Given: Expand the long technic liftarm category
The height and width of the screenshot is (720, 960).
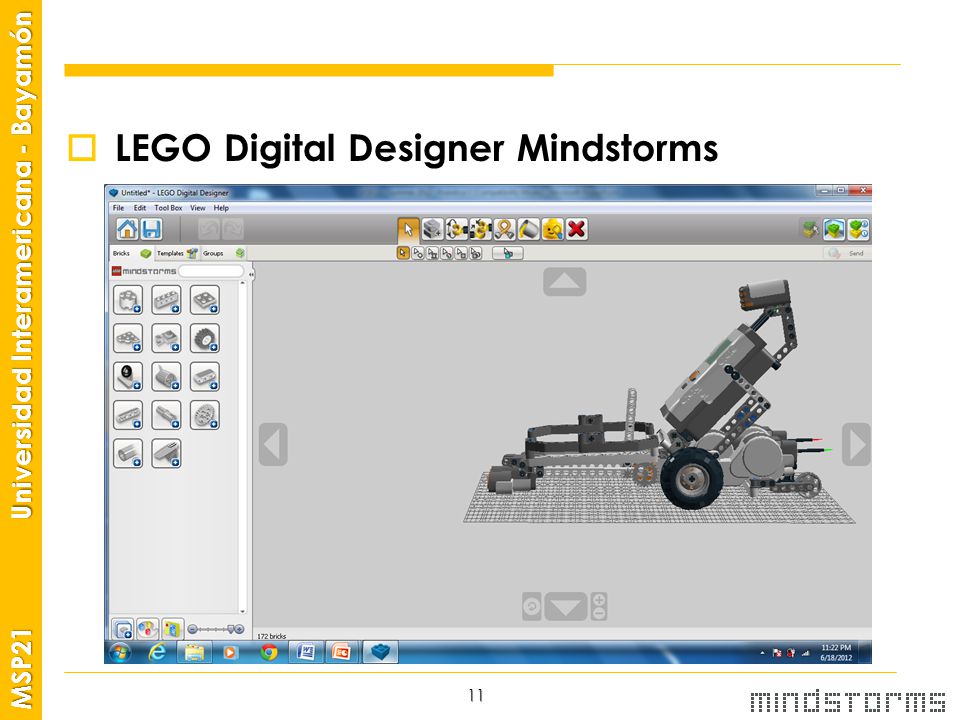Looking at the screenshot, I should 128,415.
